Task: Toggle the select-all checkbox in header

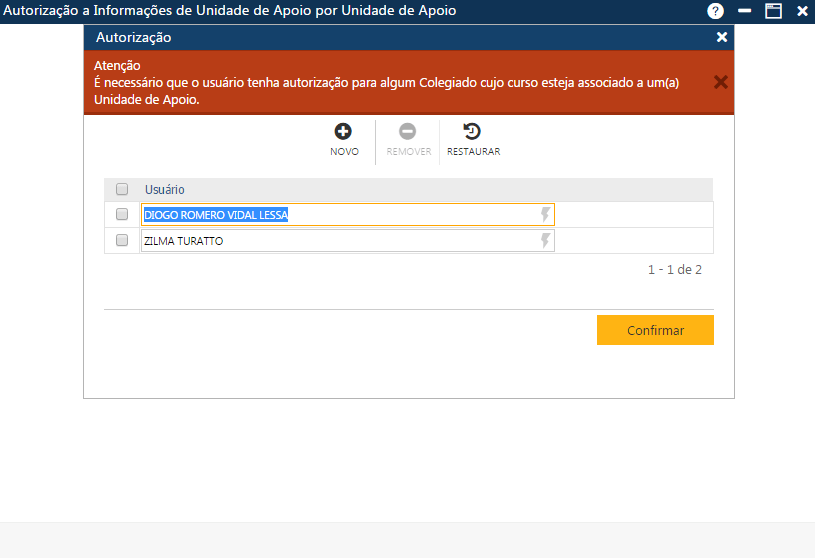Action: [122, 189]
